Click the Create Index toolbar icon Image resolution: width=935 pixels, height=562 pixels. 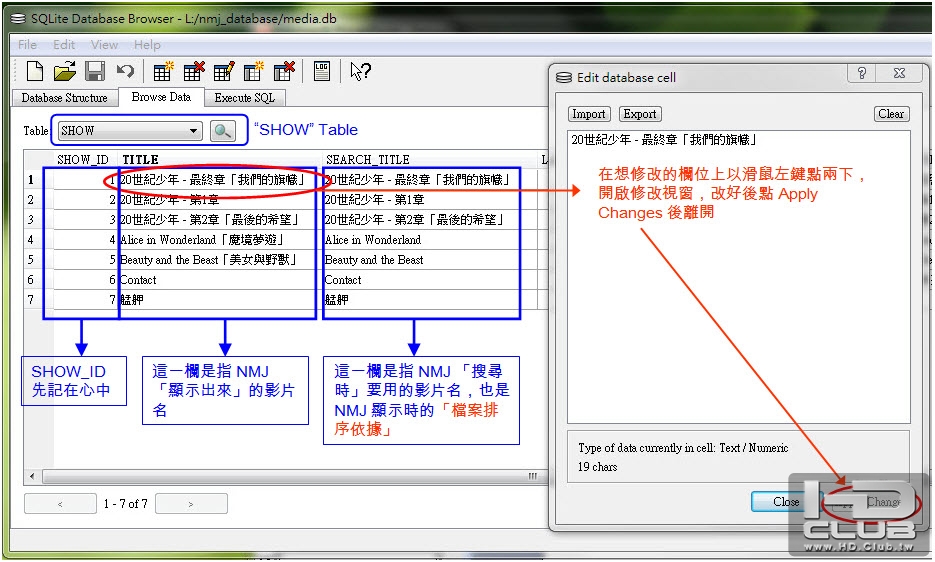[x=253, y=72]
